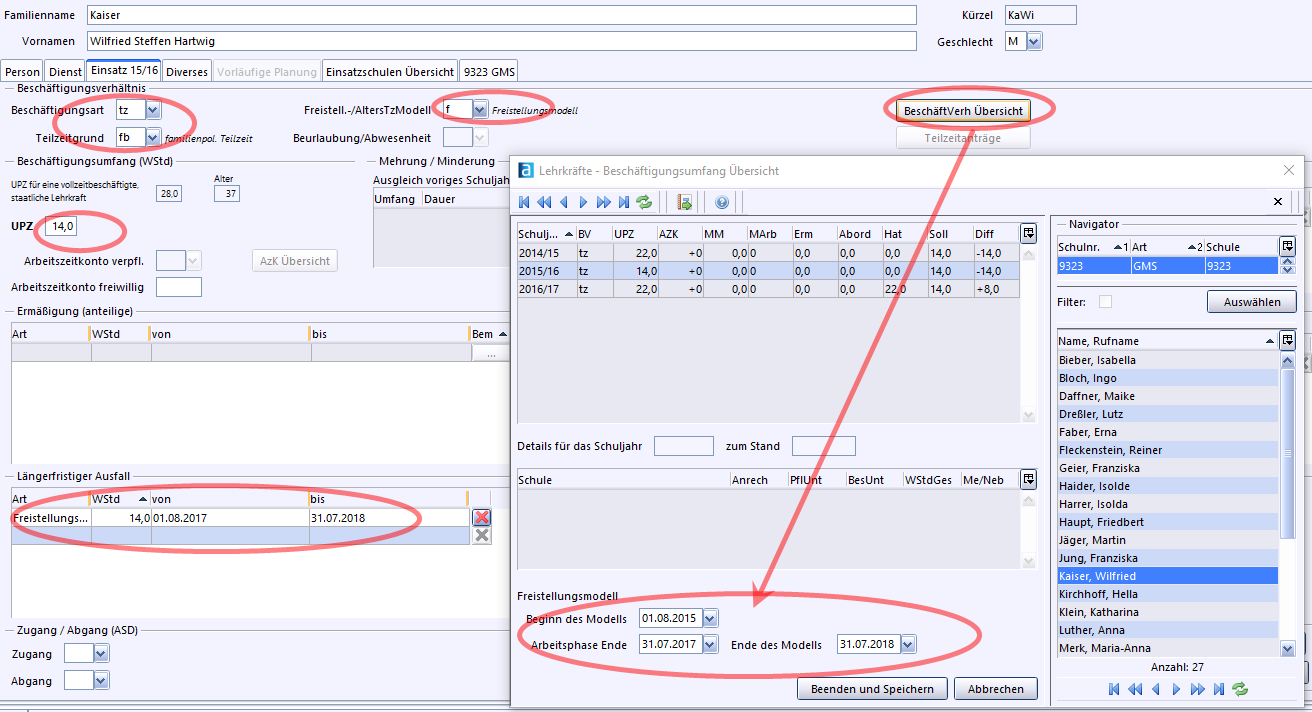Switch to Dienst tab
Image resolution: width=1312 pixels, height=712 pixels.
tap(65, 72)
